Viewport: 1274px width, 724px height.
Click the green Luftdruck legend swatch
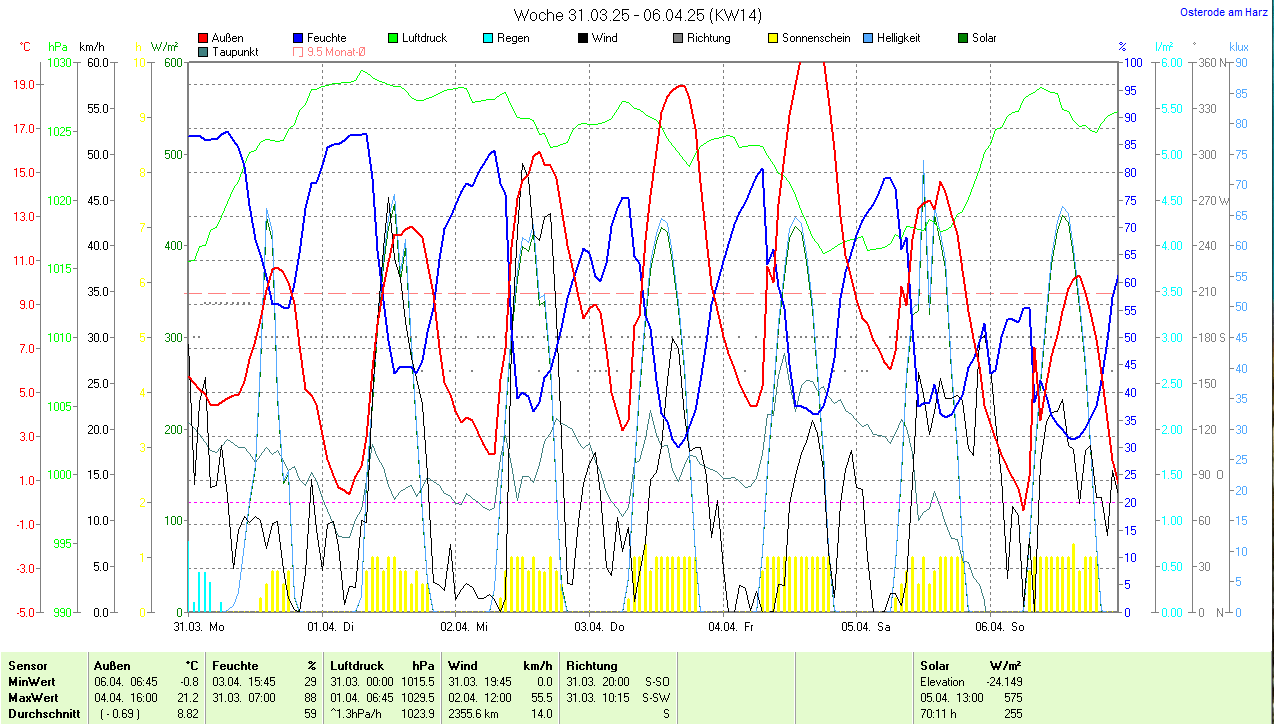pos(392,38)
